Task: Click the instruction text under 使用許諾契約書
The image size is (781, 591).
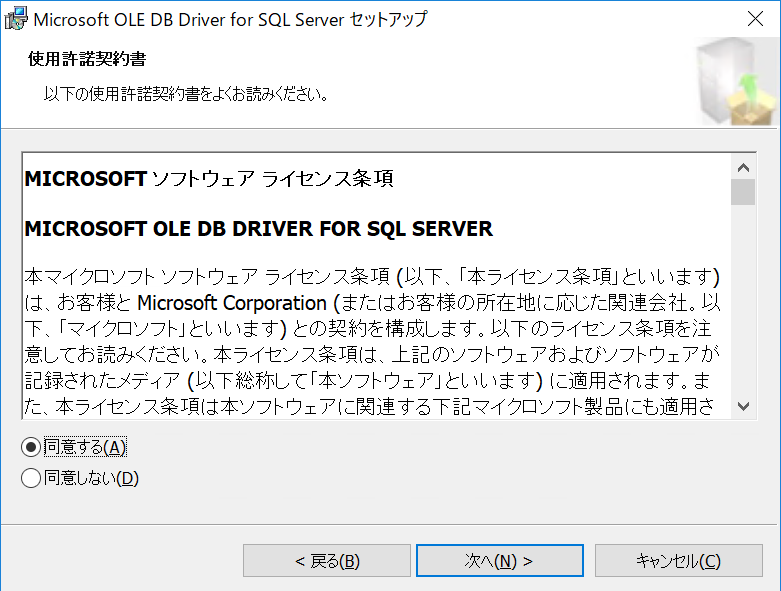Action: pyautogui.click(x=186, y=95)
